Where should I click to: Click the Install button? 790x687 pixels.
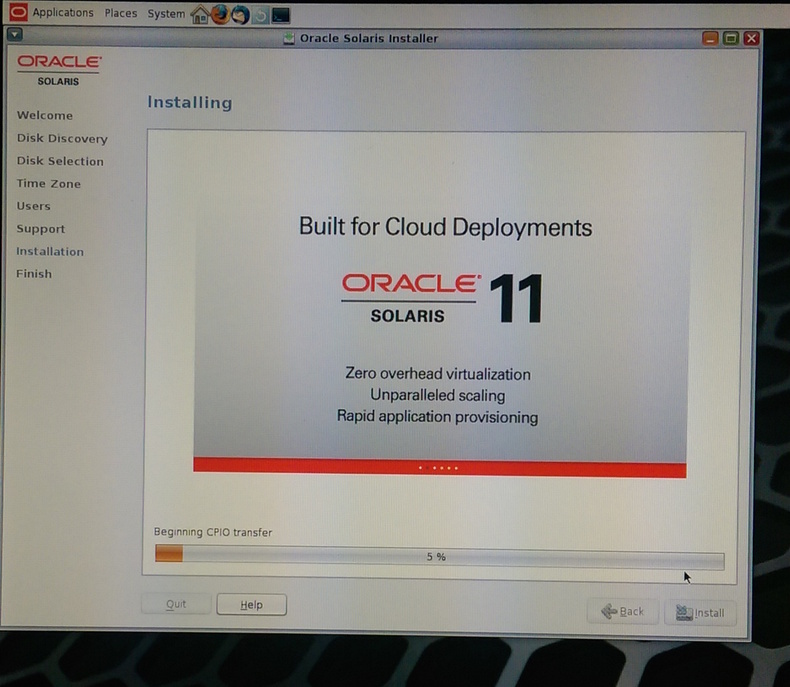(700, 613)
